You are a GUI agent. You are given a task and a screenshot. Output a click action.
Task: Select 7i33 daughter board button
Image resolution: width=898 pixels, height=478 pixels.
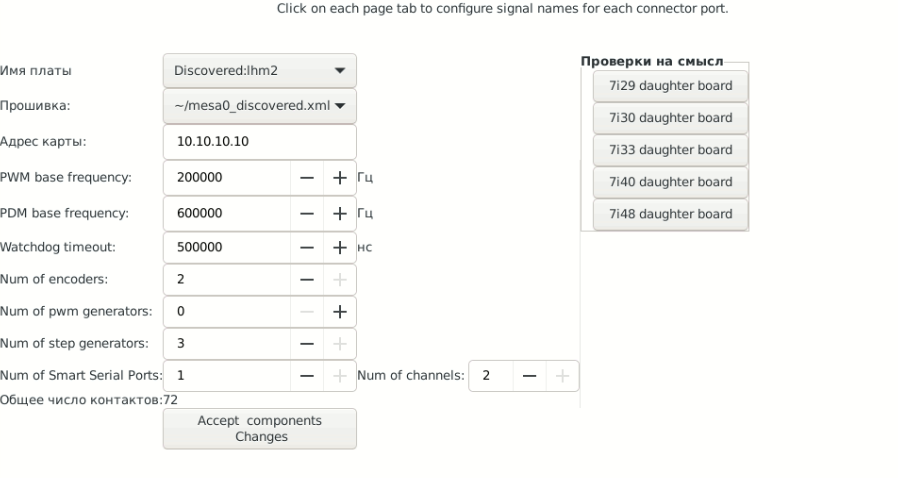[x=671, y=150]
